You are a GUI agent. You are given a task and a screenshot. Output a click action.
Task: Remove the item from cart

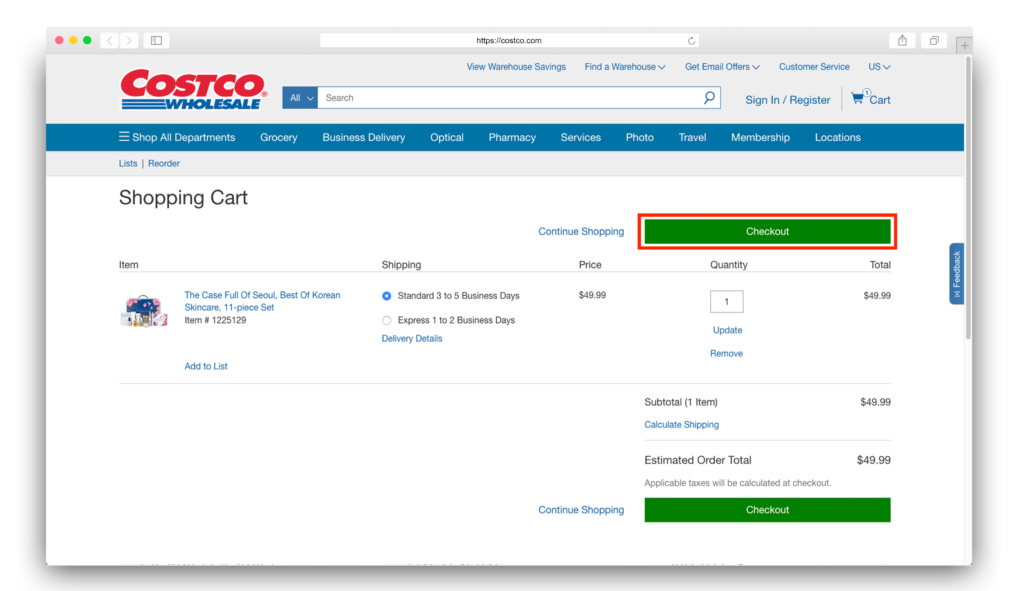click(x=726, y=353)
